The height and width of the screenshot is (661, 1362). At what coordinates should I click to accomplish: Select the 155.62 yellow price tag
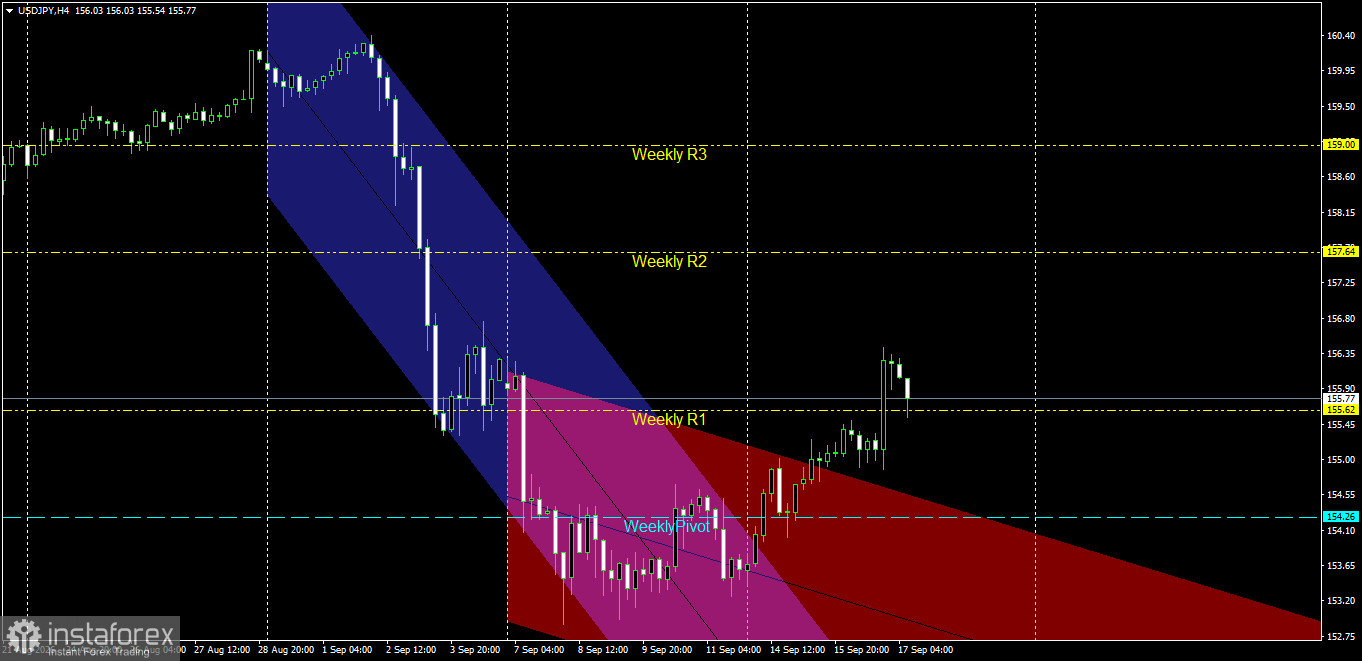(1340, 410)
